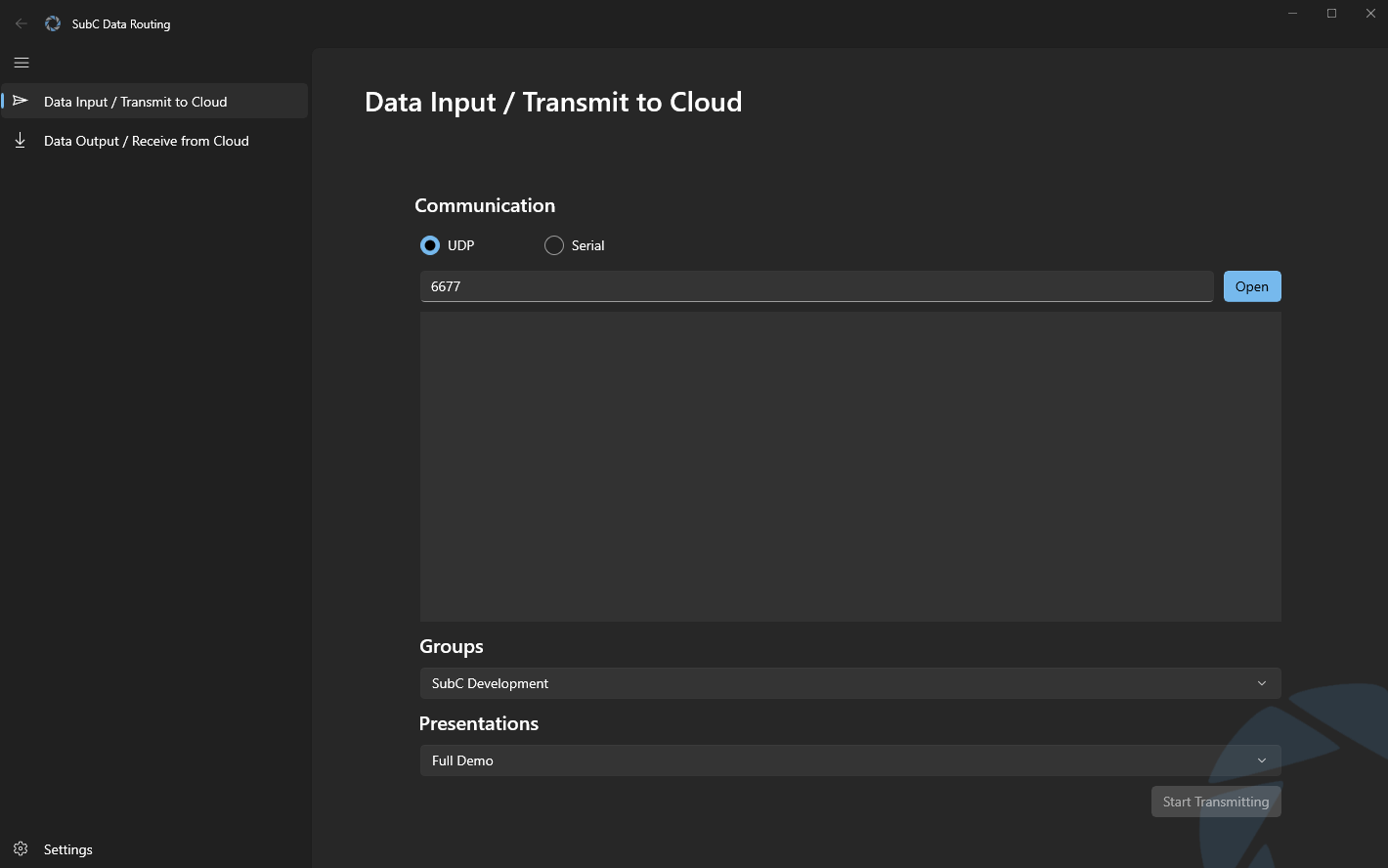
Task: Click the port field containing 6677
Action: [816, 286]
